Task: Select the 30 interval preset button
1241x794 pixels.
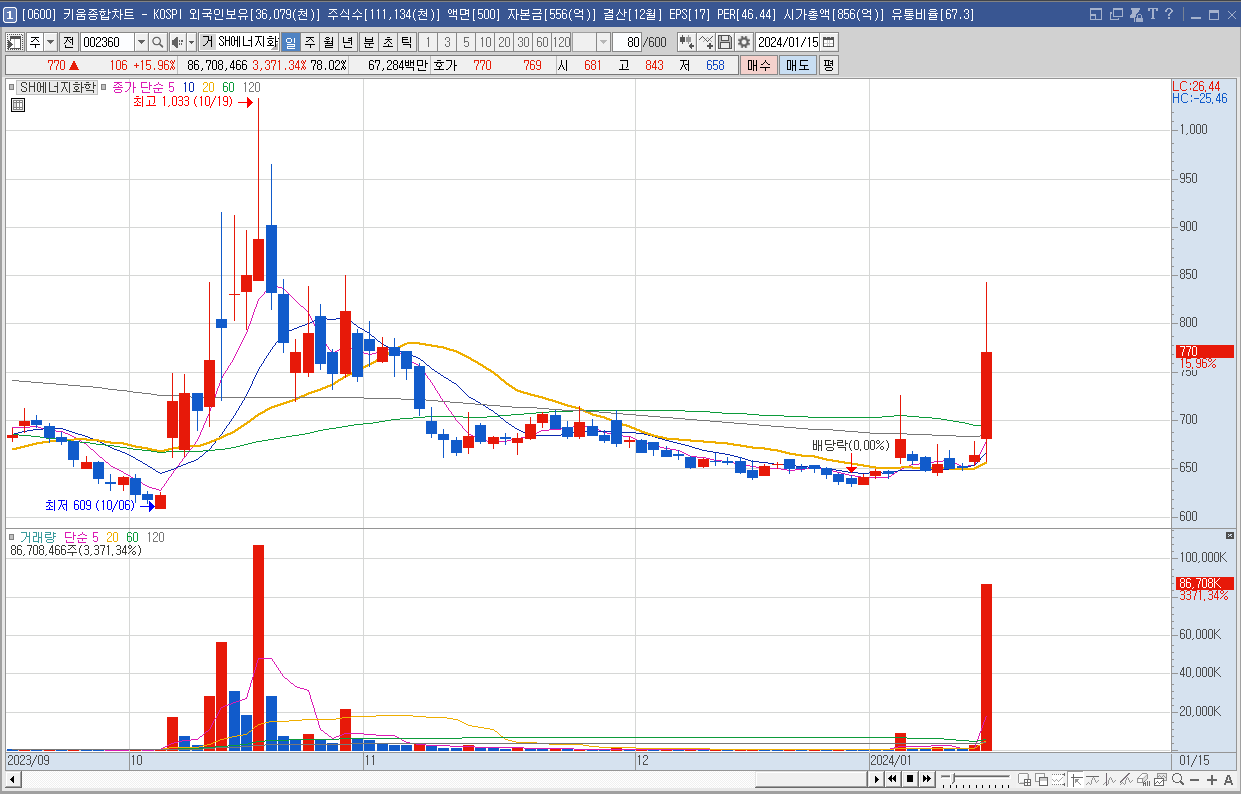Action: 523,42
